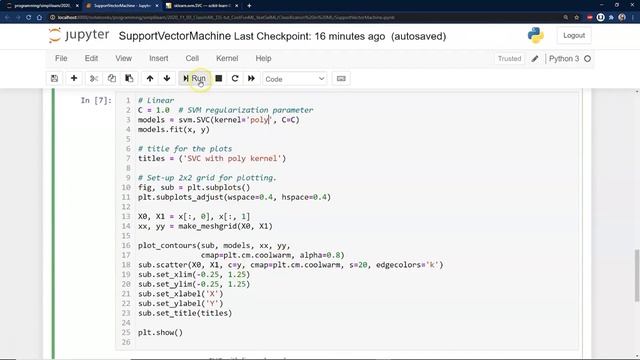This screenshot has width=640, height=360.
Task: Click the browser zoom magnifier icon
Action: [566, 18]
